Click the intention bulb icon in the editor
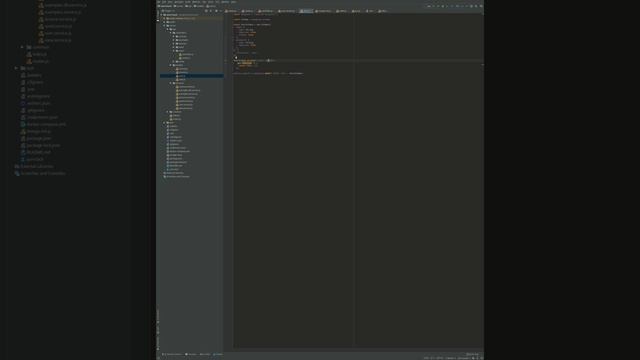Screen dimensions: 640x360 point(236,58)
